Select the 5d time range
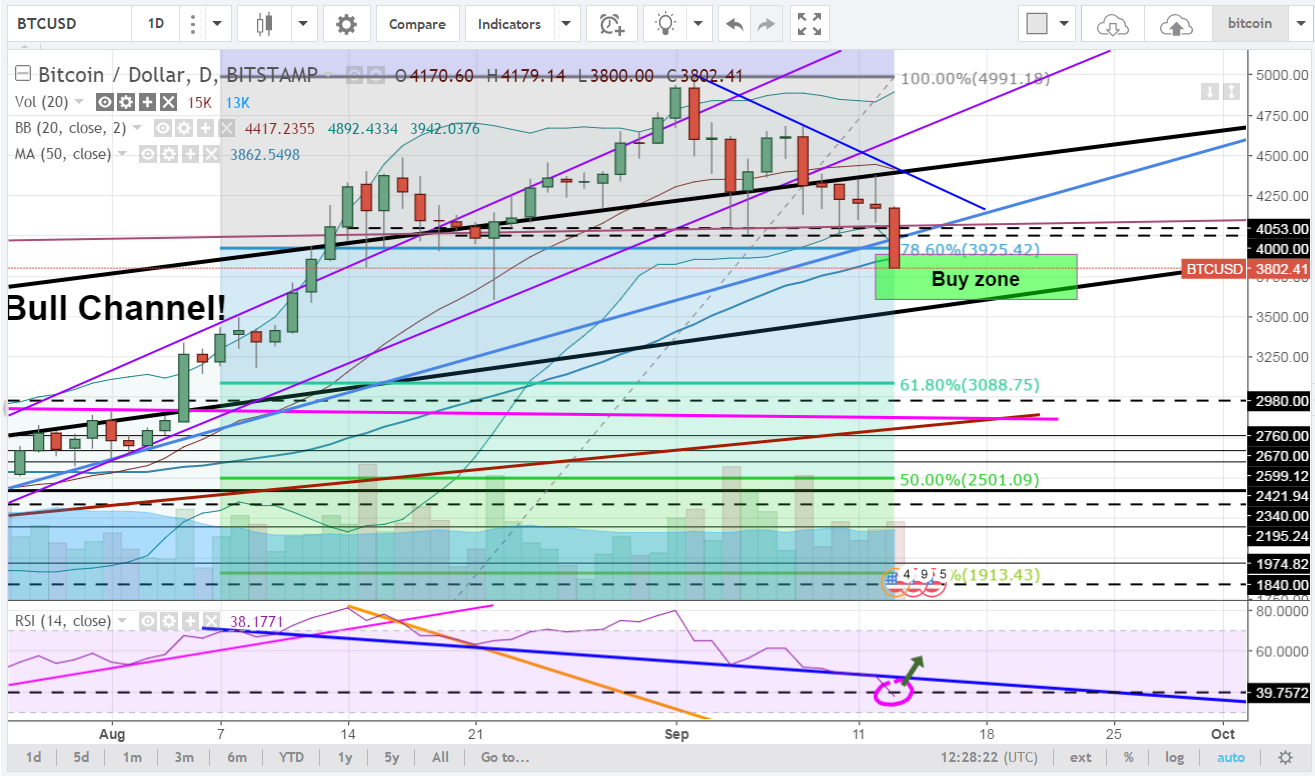1315x776 pixels. [x=82, y=757]
